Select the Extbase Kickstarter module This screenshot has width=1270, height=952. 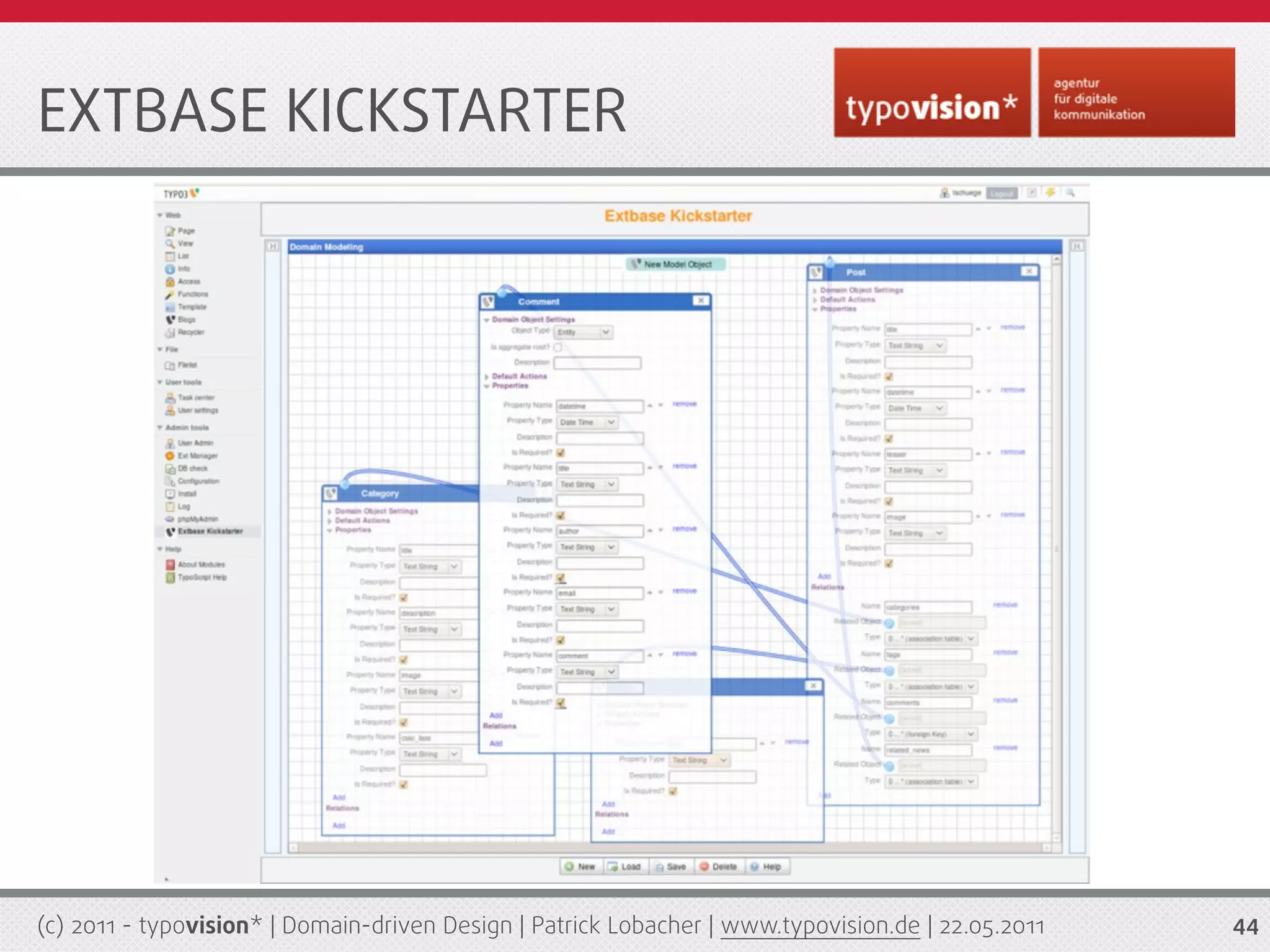pos(205,531)
